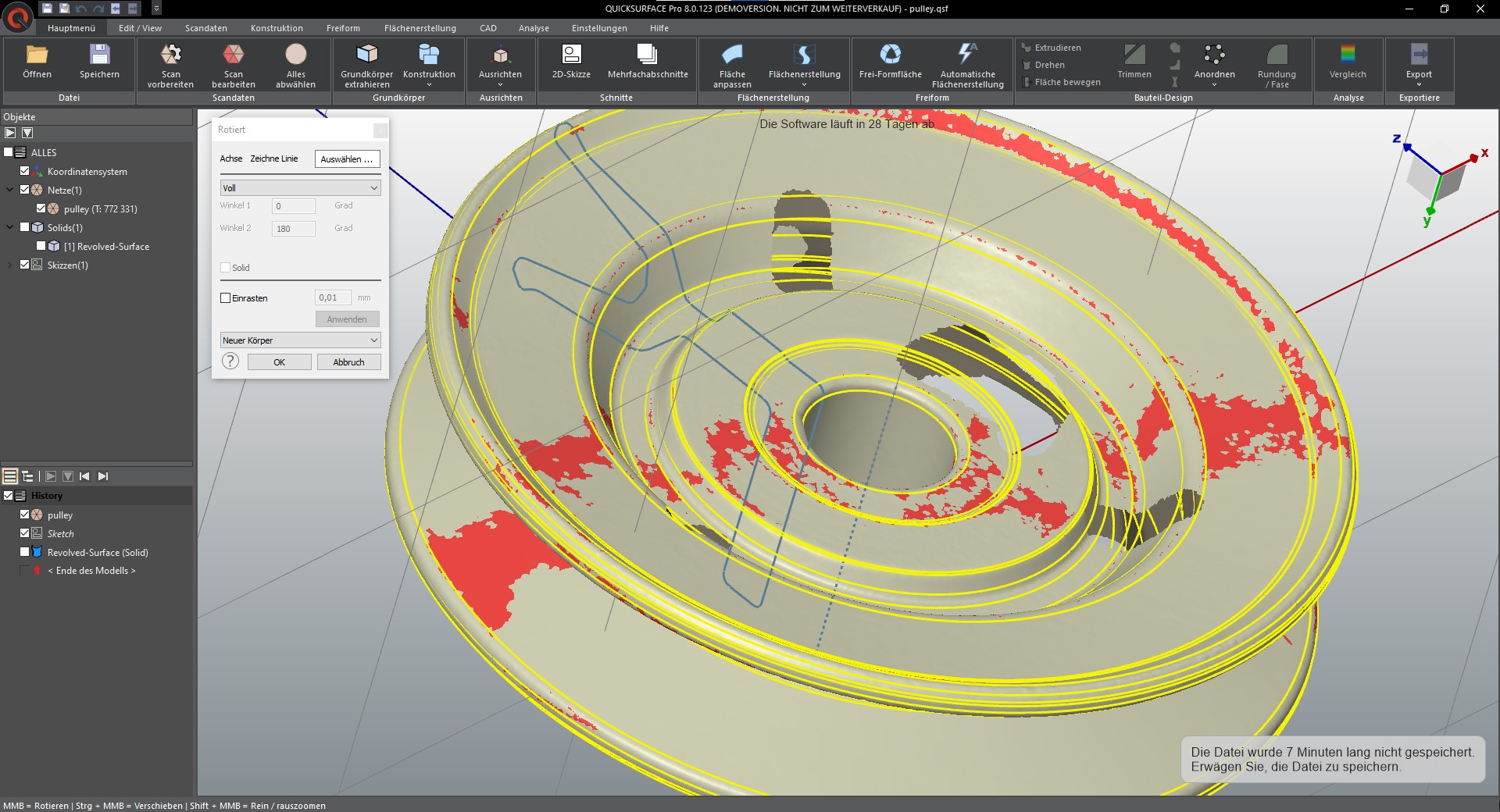Open the 2D-Skizze tool
The width and height of the screenshot is (1500, 812).
571,62
